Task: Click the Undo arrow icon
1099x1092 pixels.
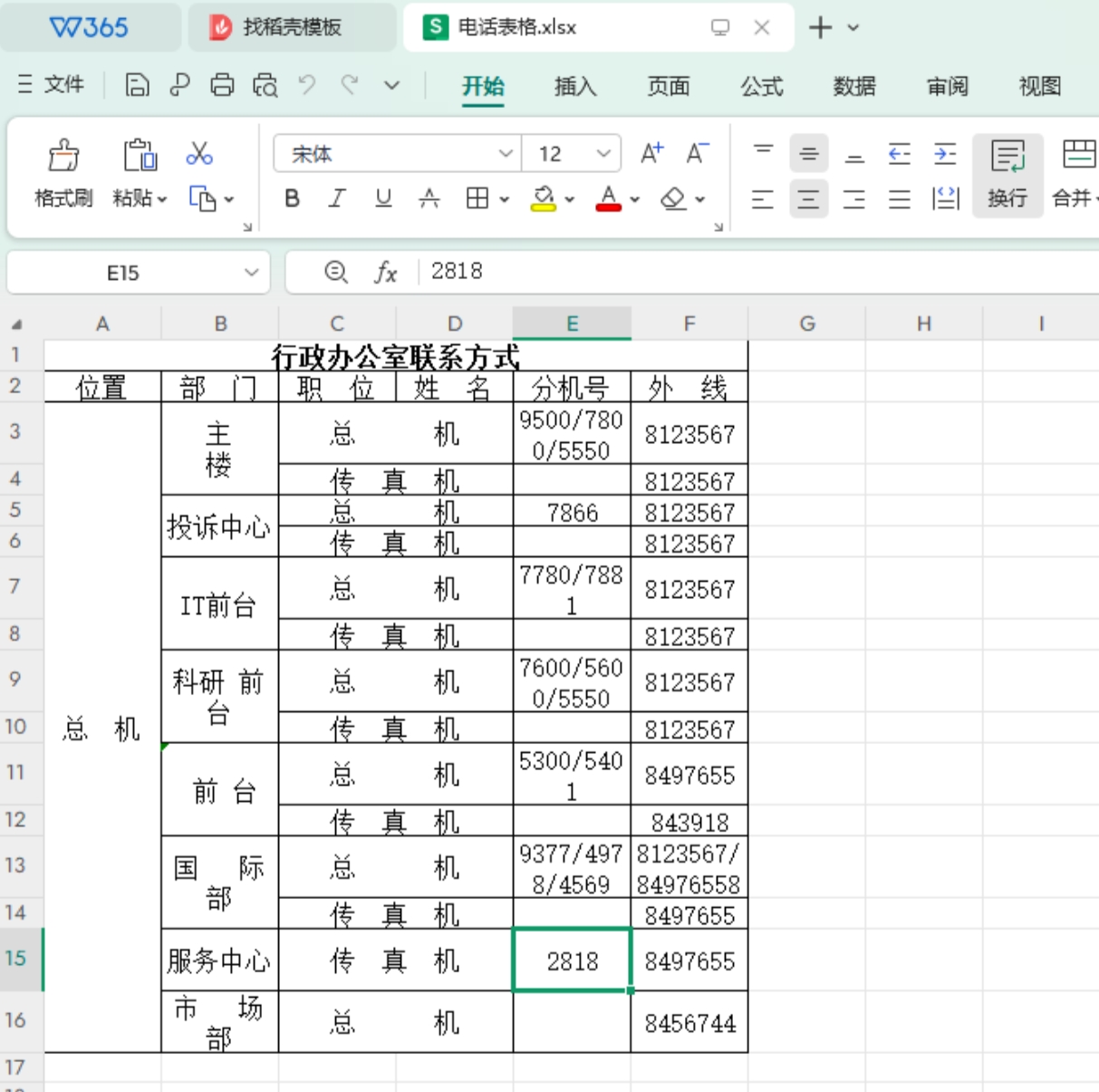Action: click(x=307, y=85)
